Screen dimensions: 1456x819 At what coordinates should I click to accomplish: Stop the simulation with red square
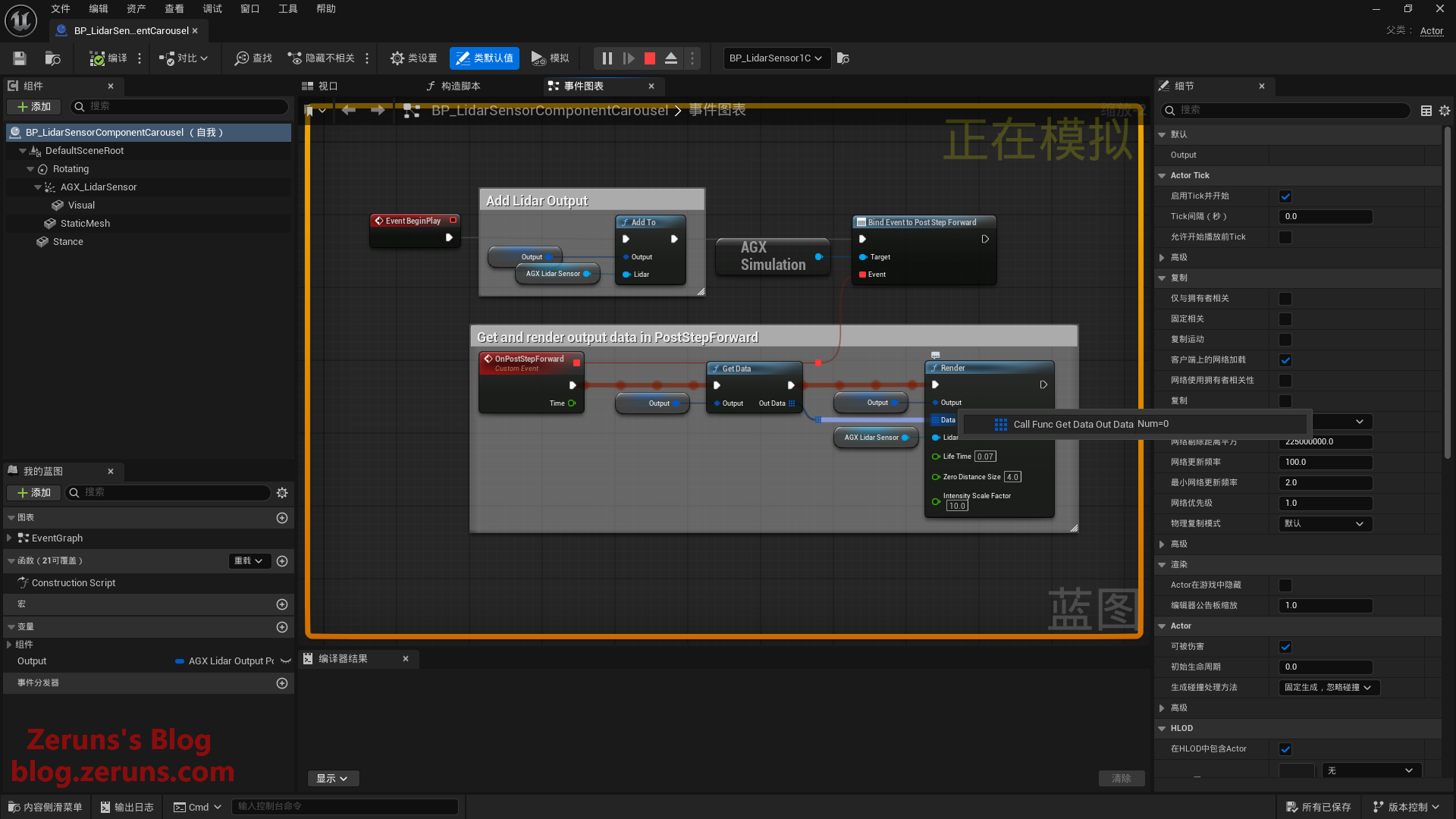point(650,58)
